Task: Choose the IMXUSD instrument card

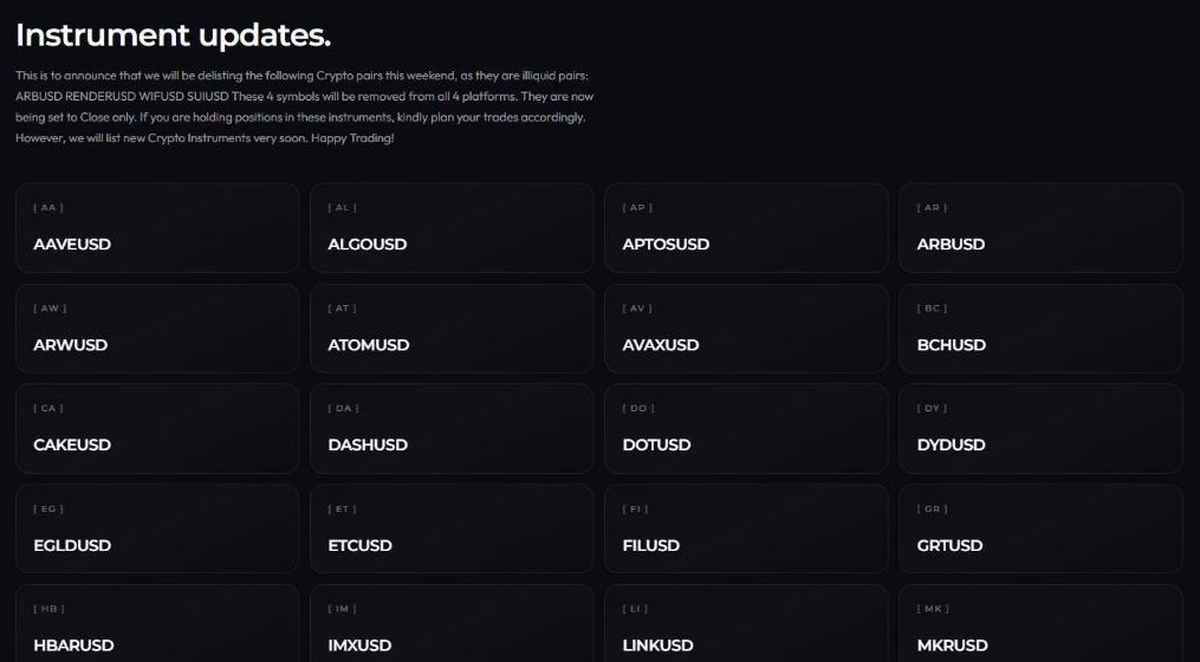Action: (x=451, y=624)
